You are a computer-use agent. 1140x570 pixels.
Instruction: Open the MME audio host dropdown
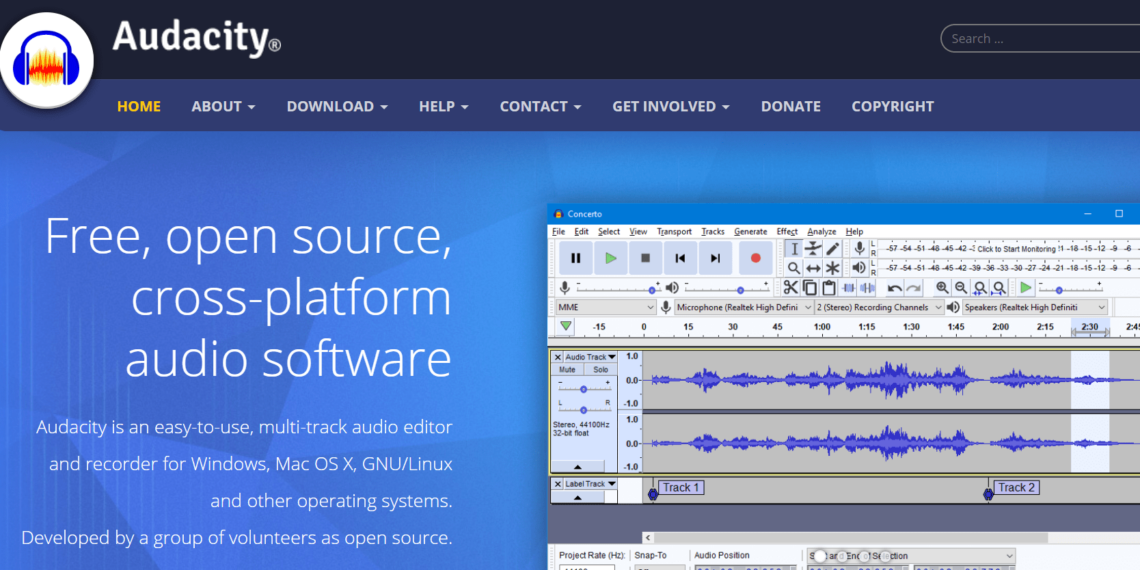click(x=606, y=307)
